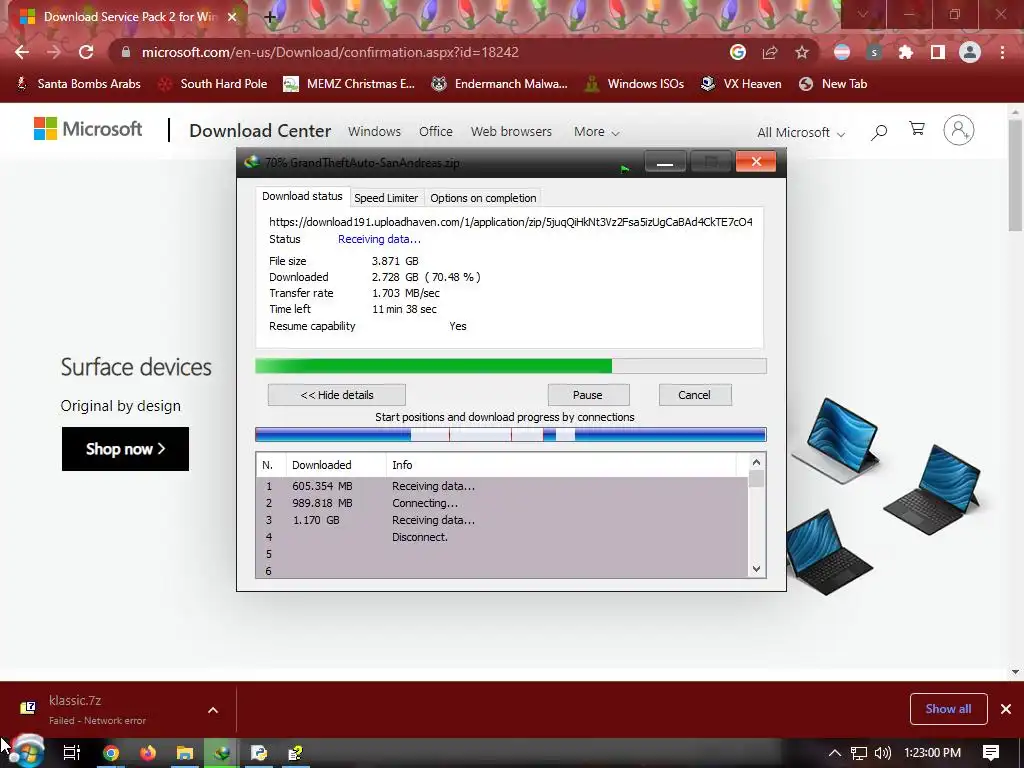Collapse details with Hide details button
This screenshot has width=1024, height=768.
coord(337,394)
